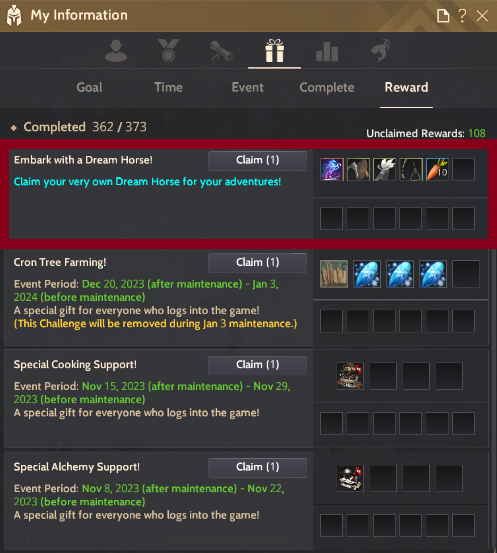Claim the Special Alchemy Support reward
Image resolution: width=497 pixels, height=553 pixels.
[257, 467]
